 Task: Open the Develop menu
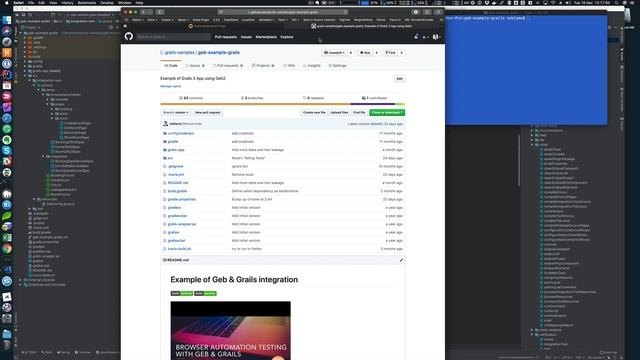(107, 2)
